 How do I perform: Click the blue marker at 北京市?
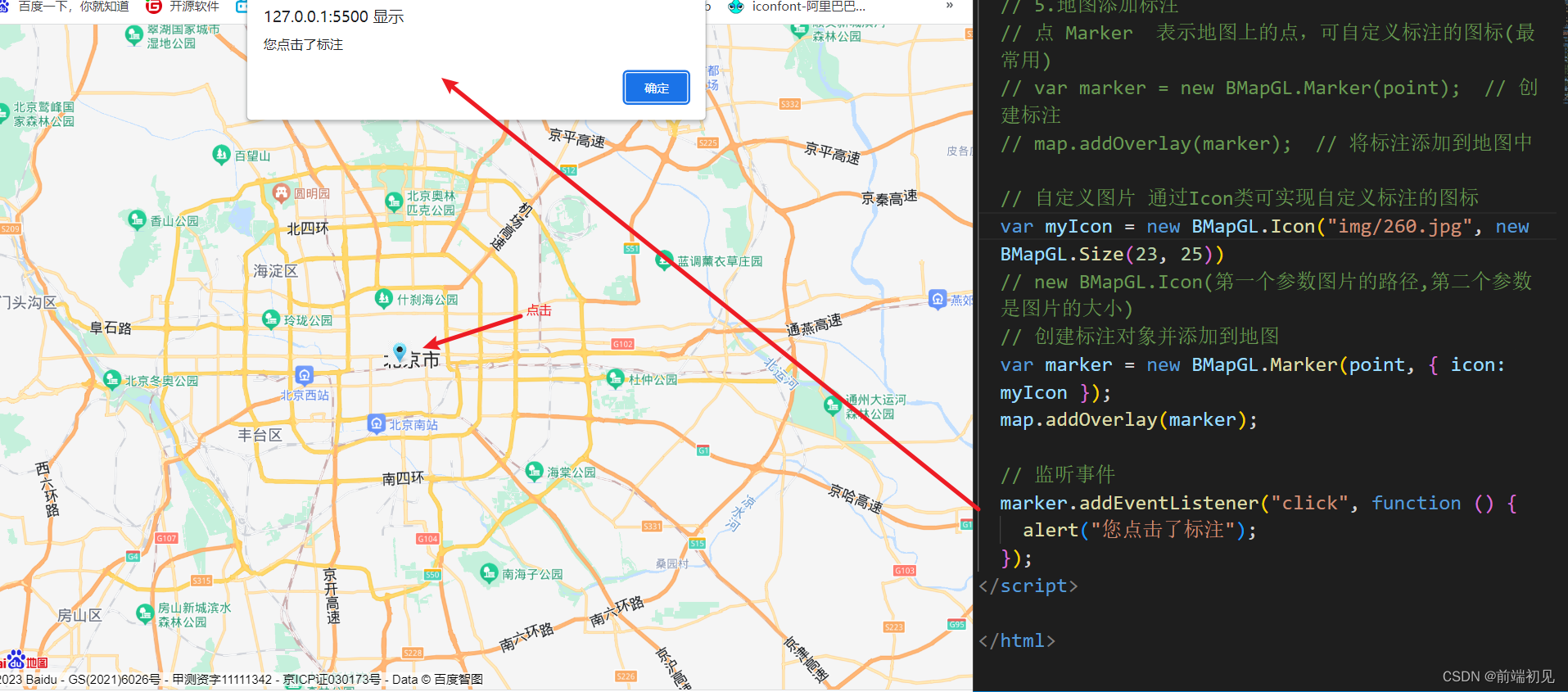click(400, 351)
